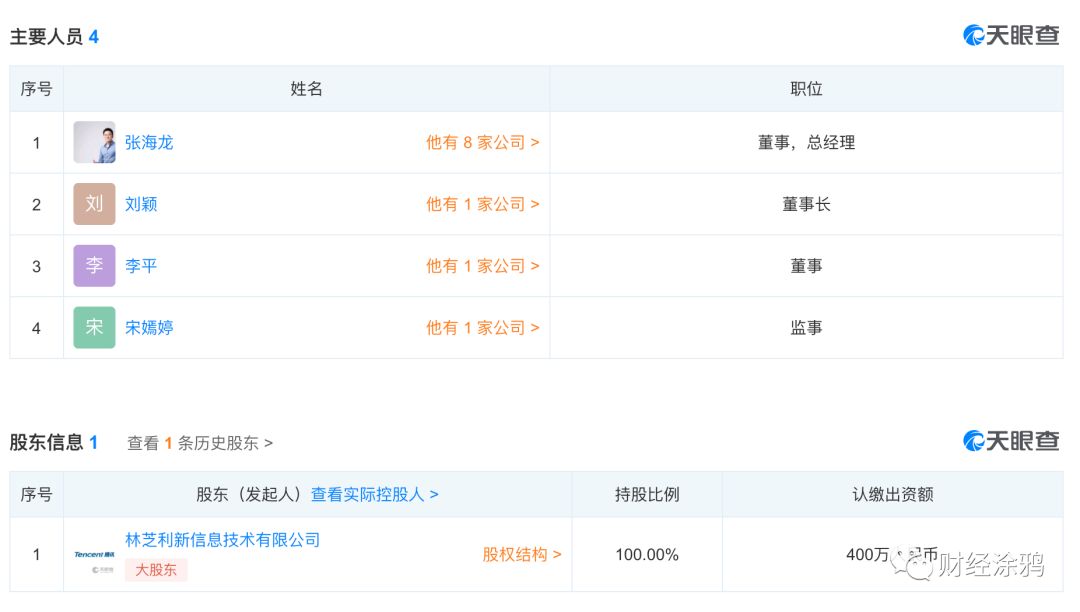Click the 天眼查 logo beside 股东信息
This screenshot has width=1080, height=612.
tap(1011, 441)
